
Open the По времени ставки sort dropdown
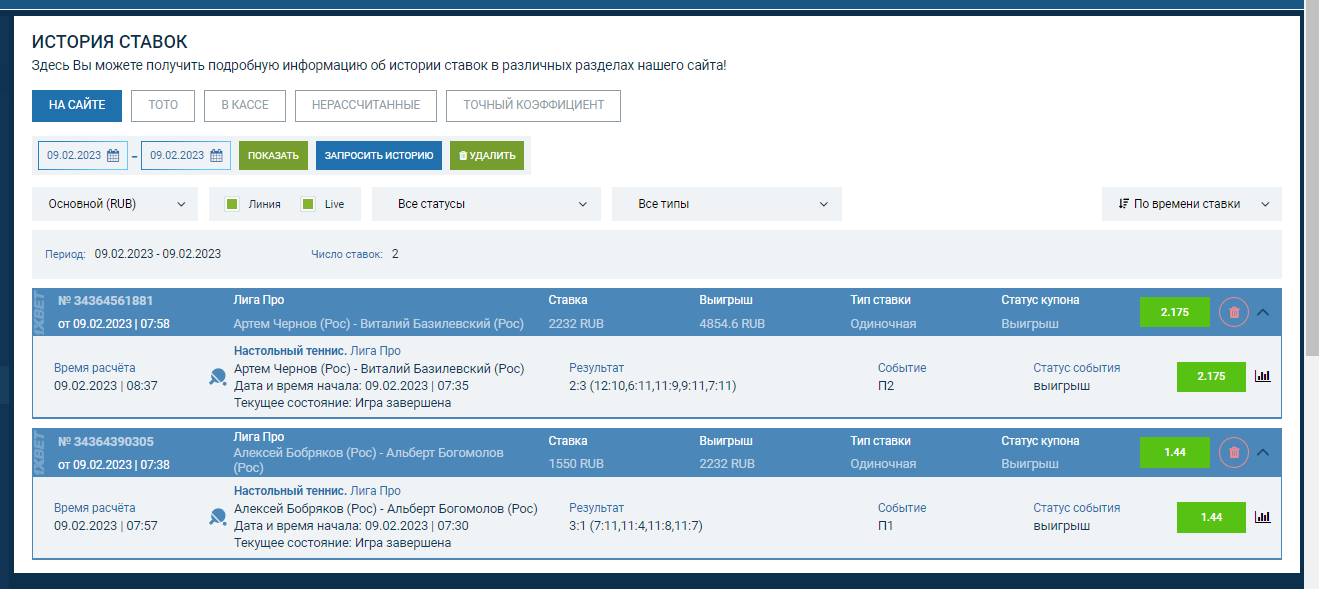pos(1191,204)
